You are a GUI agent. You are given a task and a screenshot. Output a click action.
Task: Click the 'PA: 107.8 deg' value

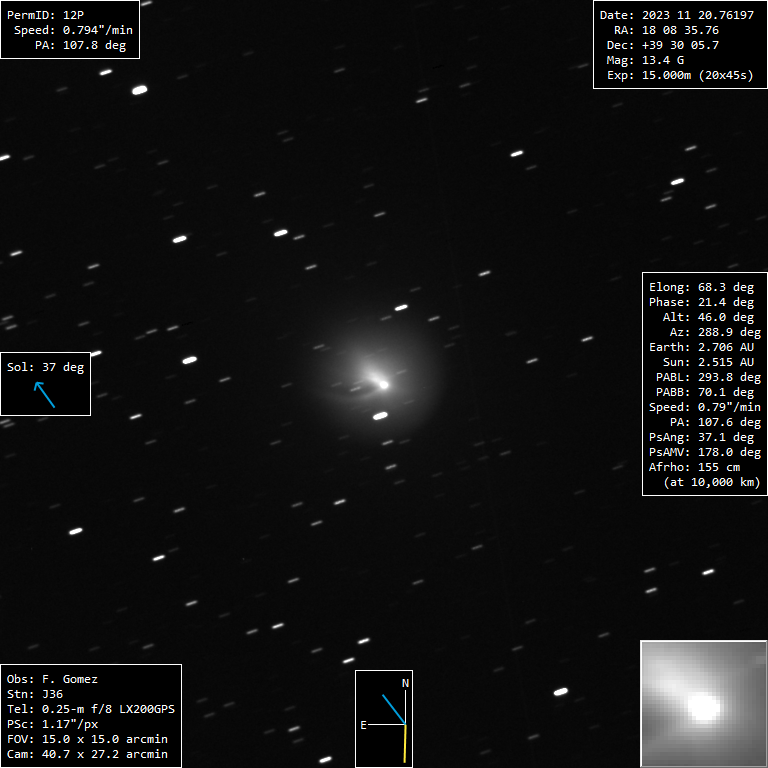(x=80, y=46)
